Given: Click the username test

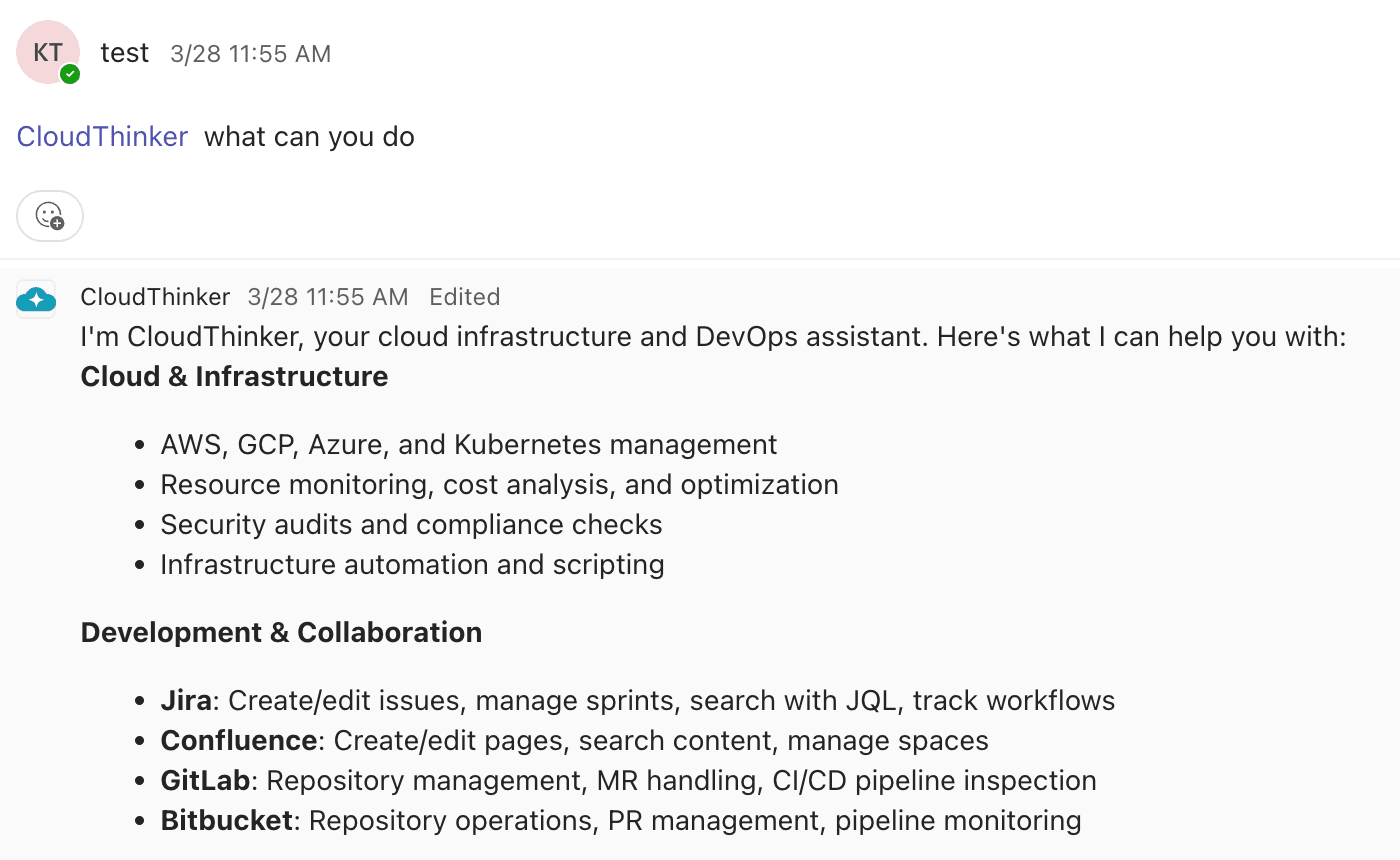Looking at the screenshot, I should click(124, 52).
